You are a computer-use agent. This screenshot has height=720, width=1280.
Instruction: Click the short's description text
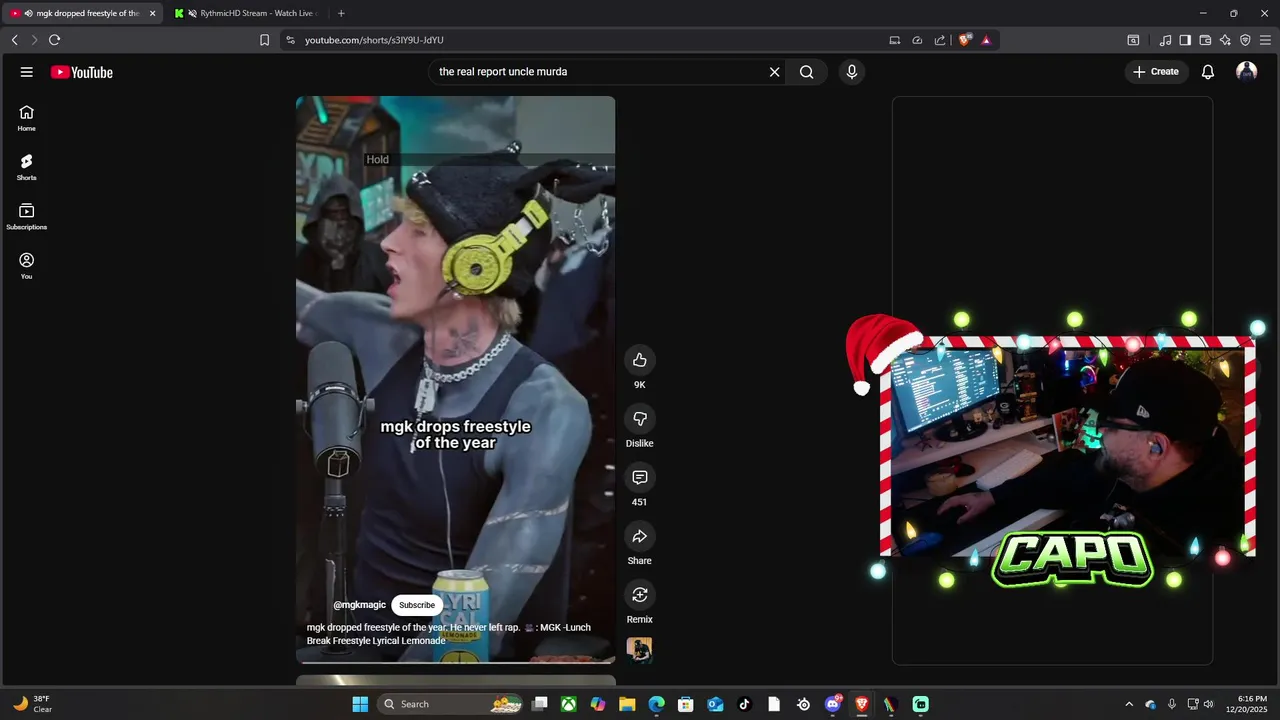click(x=449, y=634)
